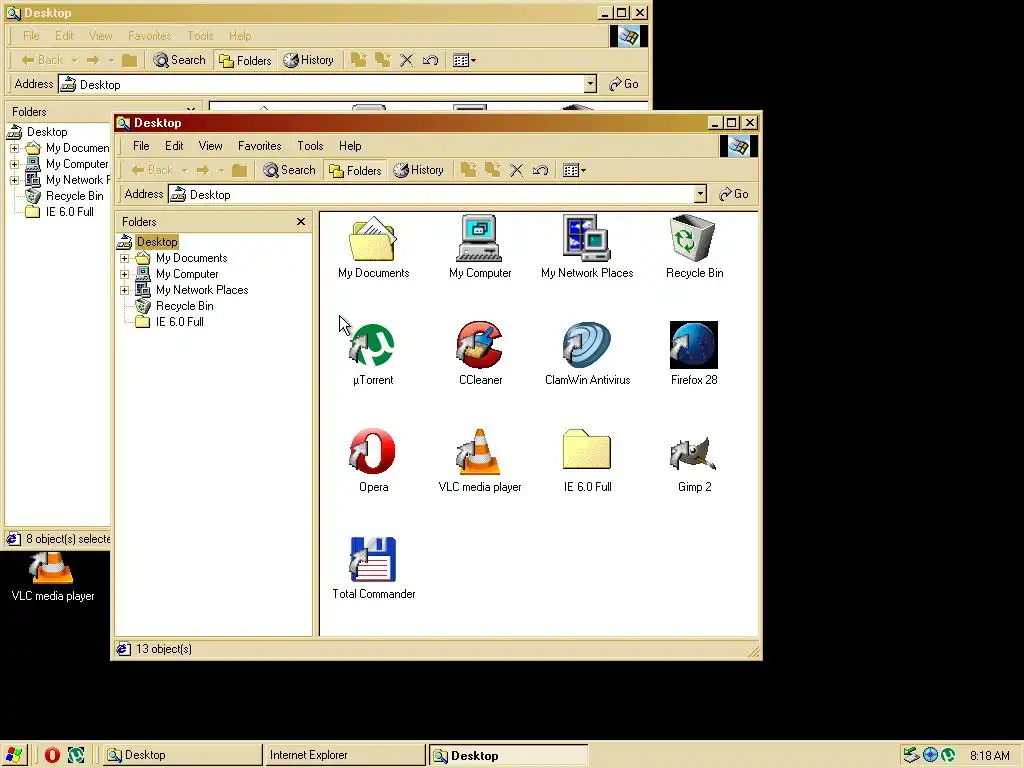The width and height of the screenshot is (1024, 768).
Task: Open the Edit menu in front window
Action: point(174,146)
